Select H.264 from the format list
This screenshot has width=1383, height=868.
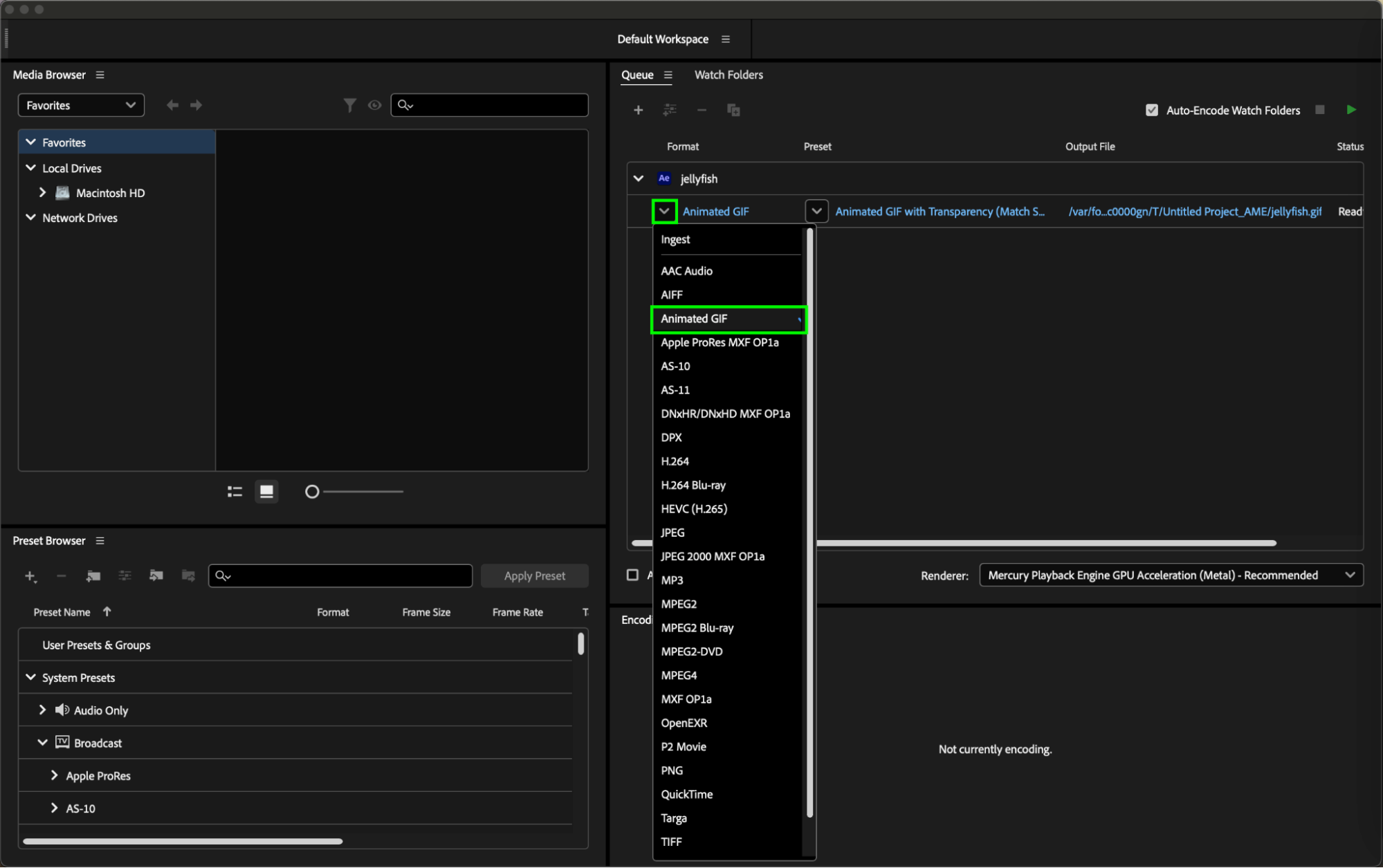(x=675, y=461)
